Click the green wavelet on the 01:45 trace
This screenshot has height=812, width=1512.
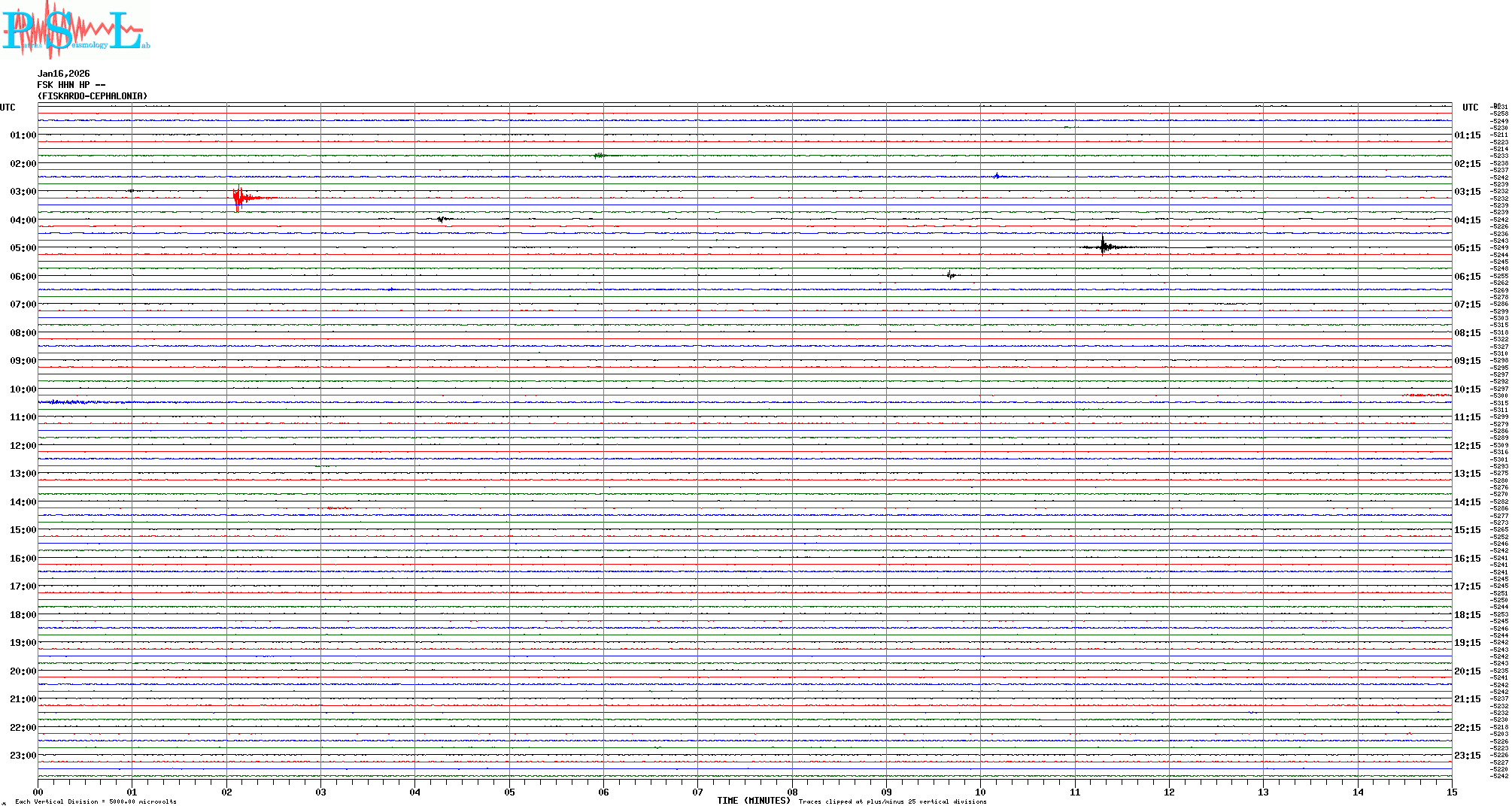coord(600,156)
